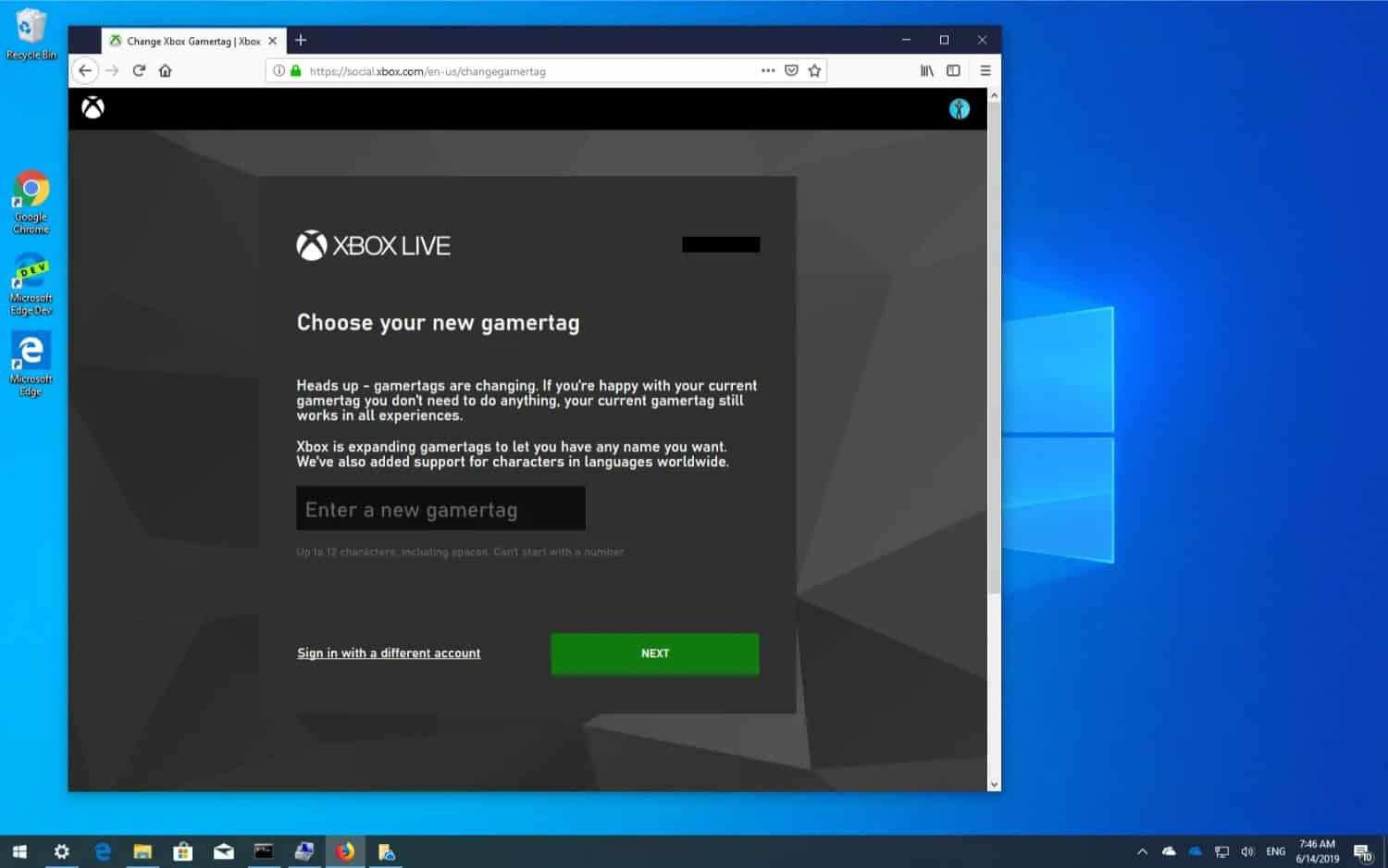Select Microsoft Edge desktop shortcut

click(31, 365)
